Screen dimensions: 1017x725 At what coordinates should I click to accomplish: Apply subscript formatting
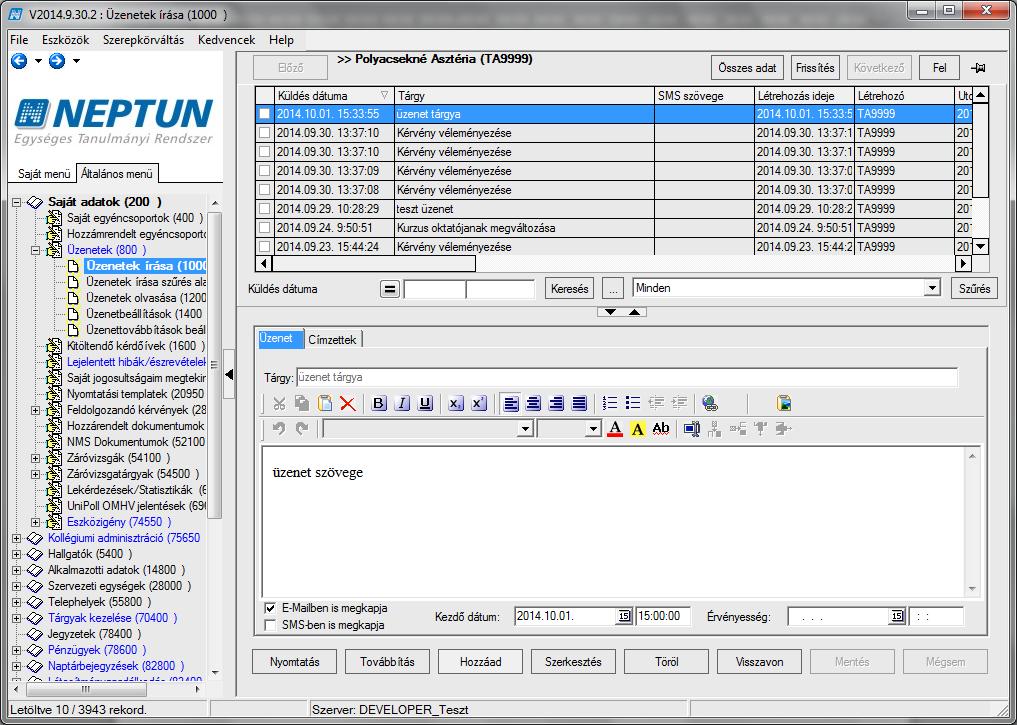click(x=455, y=403)
